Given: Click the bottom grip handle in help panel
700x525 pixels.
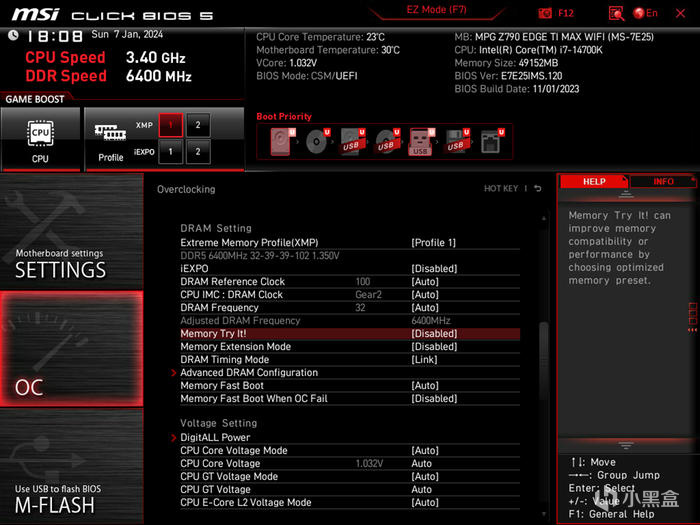Looking at the screenshot, I should coord(626,446).
